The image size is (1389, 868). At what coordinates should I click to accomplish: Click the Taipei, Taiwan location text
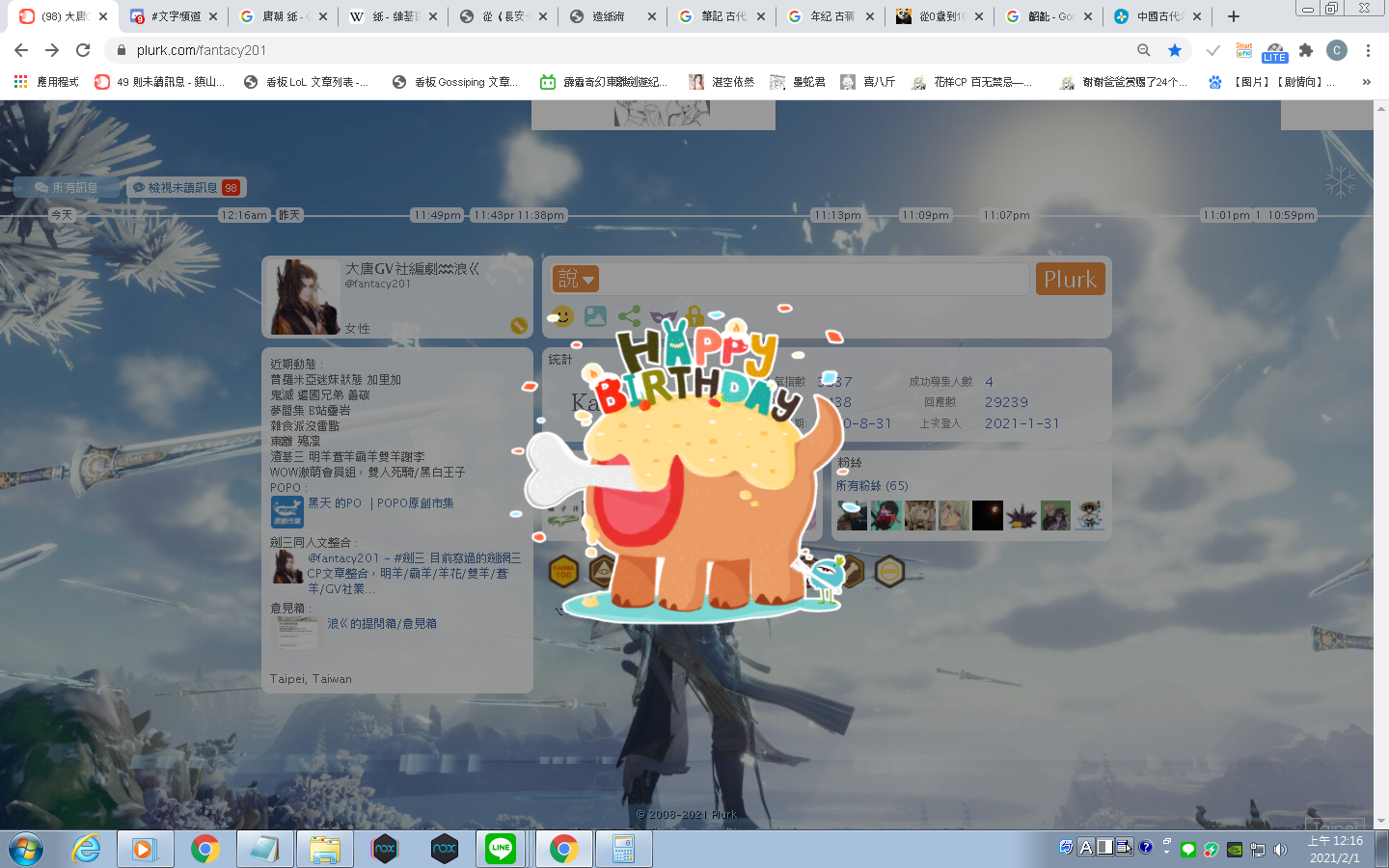click(x=311, y=679)
